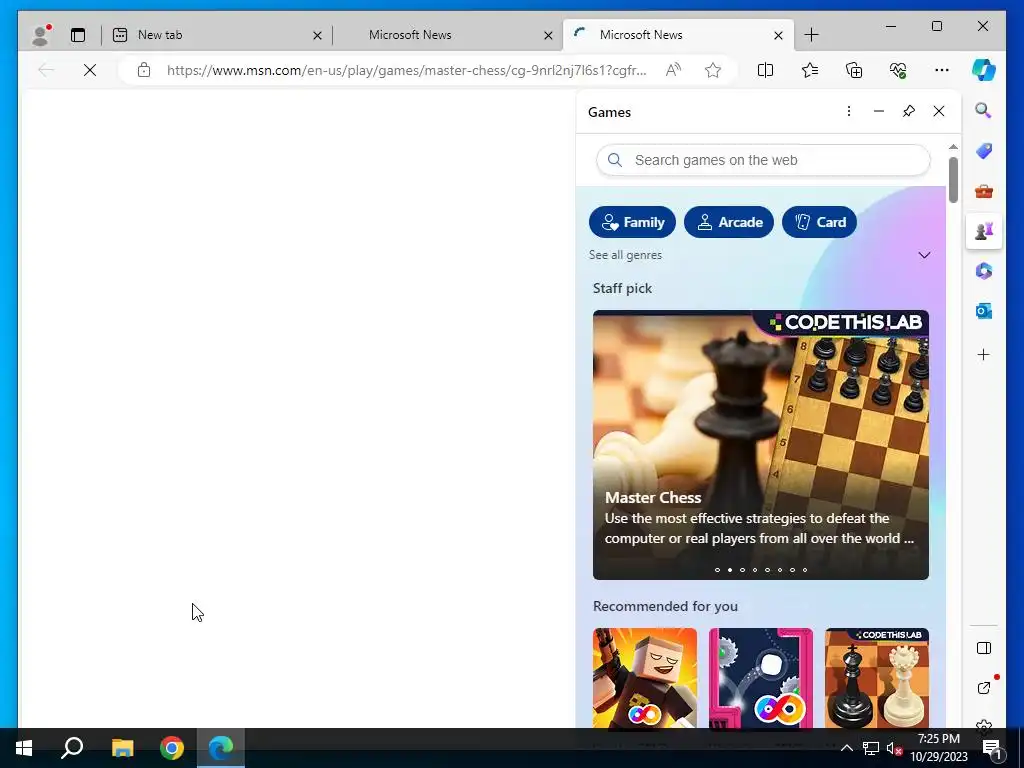
Task: Minimize the Games panel
Action: pyautogui.click(x=878, y=111)
